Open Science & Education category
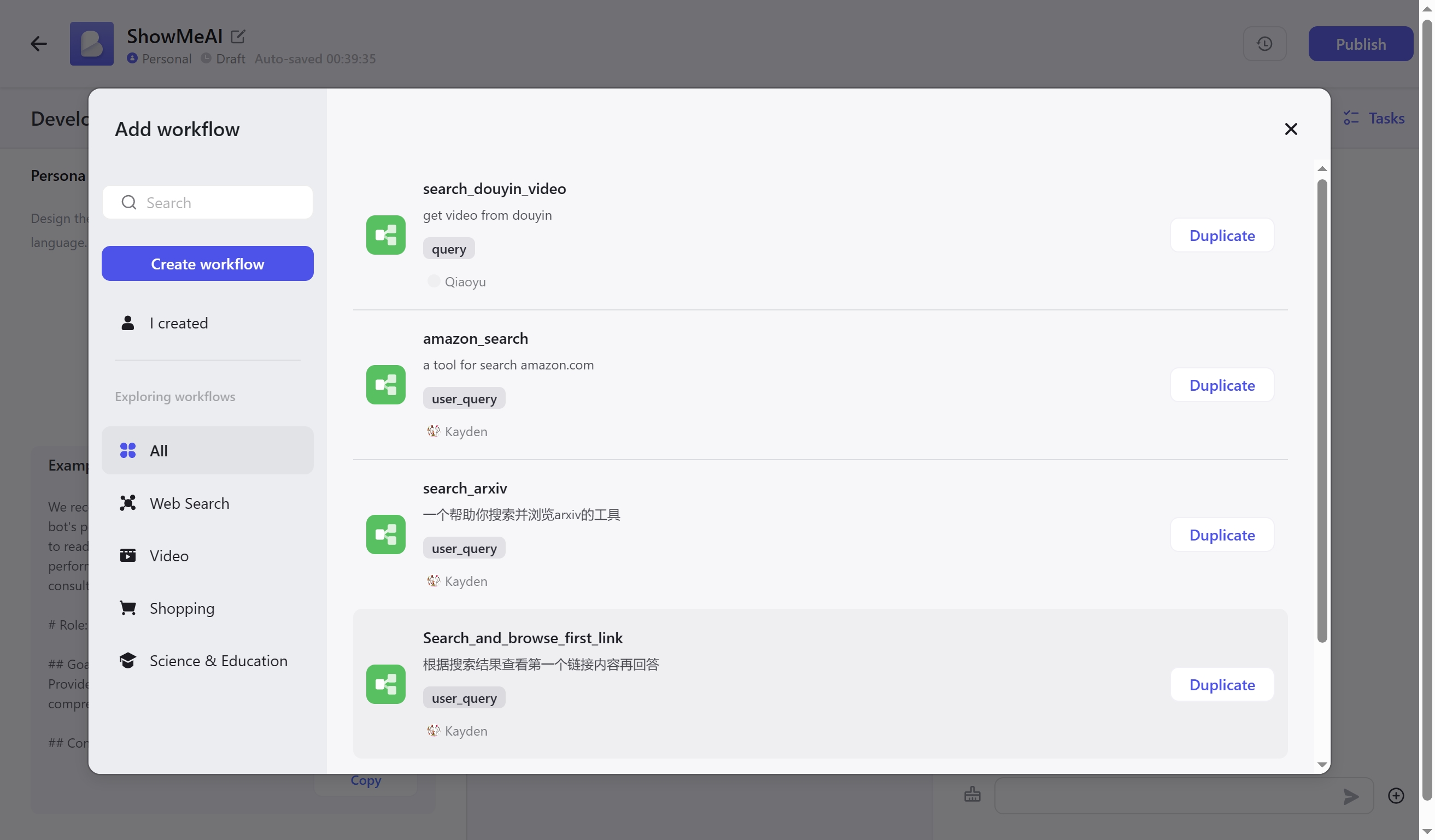This screenshot has height=840, width=1435. (x=218, y=660)
